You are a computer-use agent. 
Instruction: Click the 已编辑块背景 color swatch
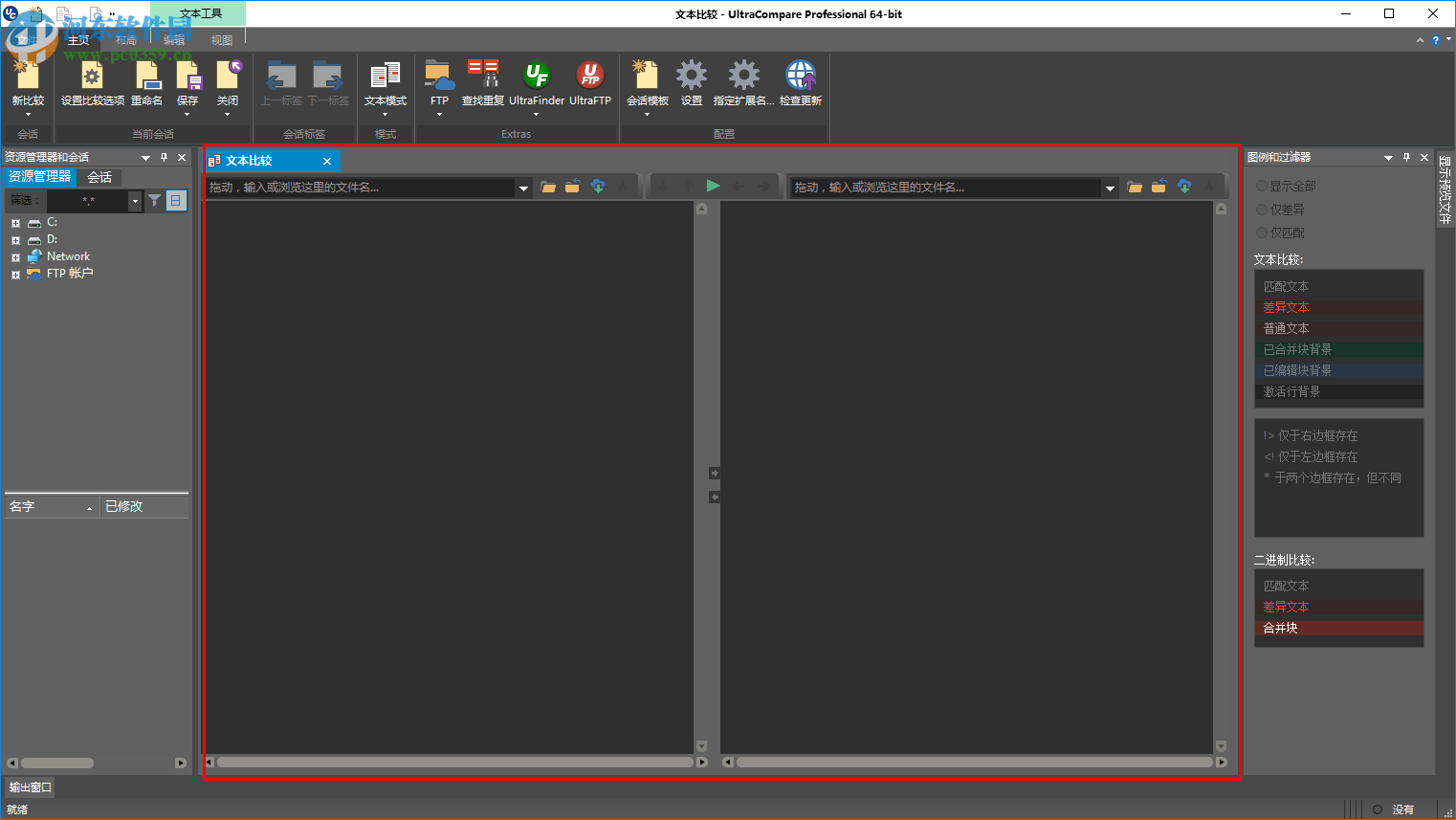click(x=1338, y=370)
